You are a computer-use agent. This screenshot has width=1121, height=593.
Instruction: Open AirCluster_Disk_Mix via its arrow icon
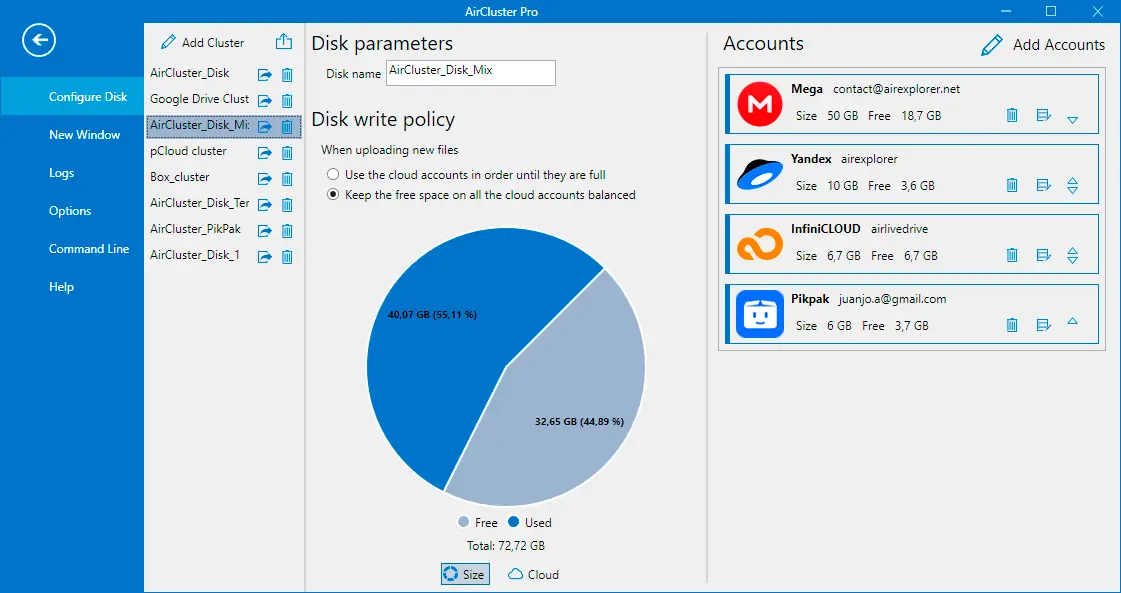[265, 127]
